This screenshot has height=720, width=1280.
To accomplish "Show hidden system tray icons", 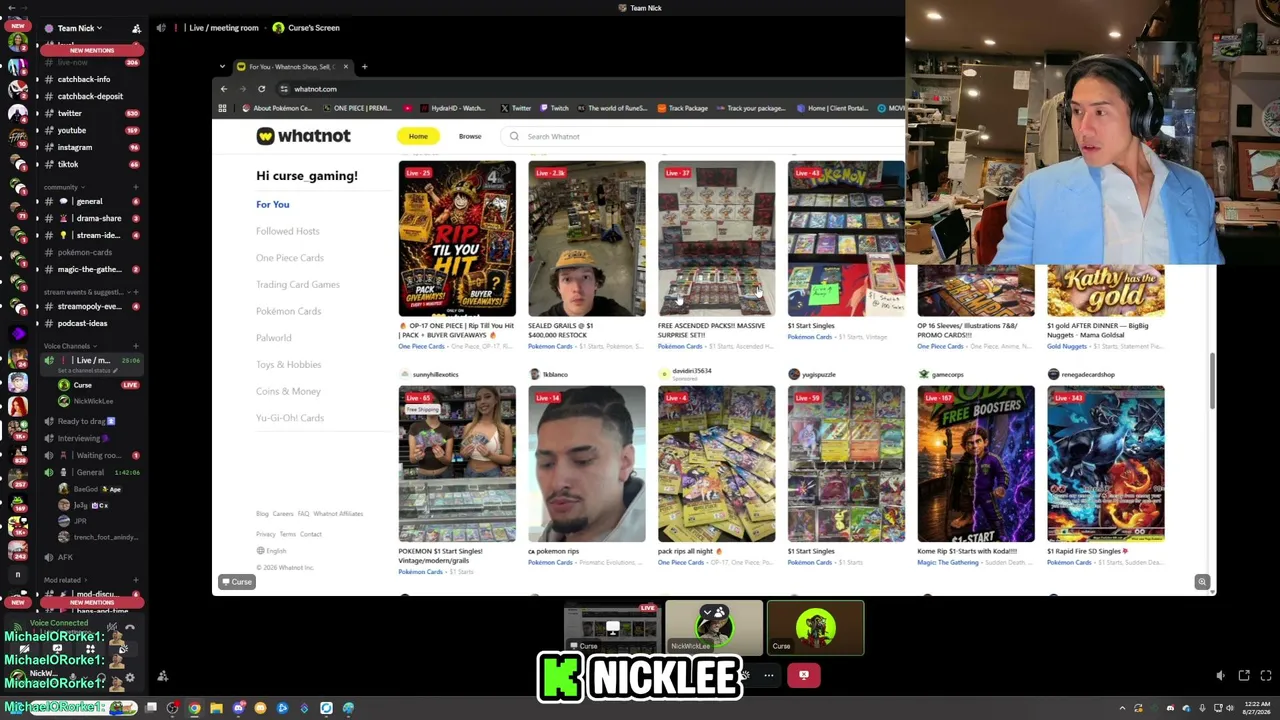I will [x=1122, y=708].
